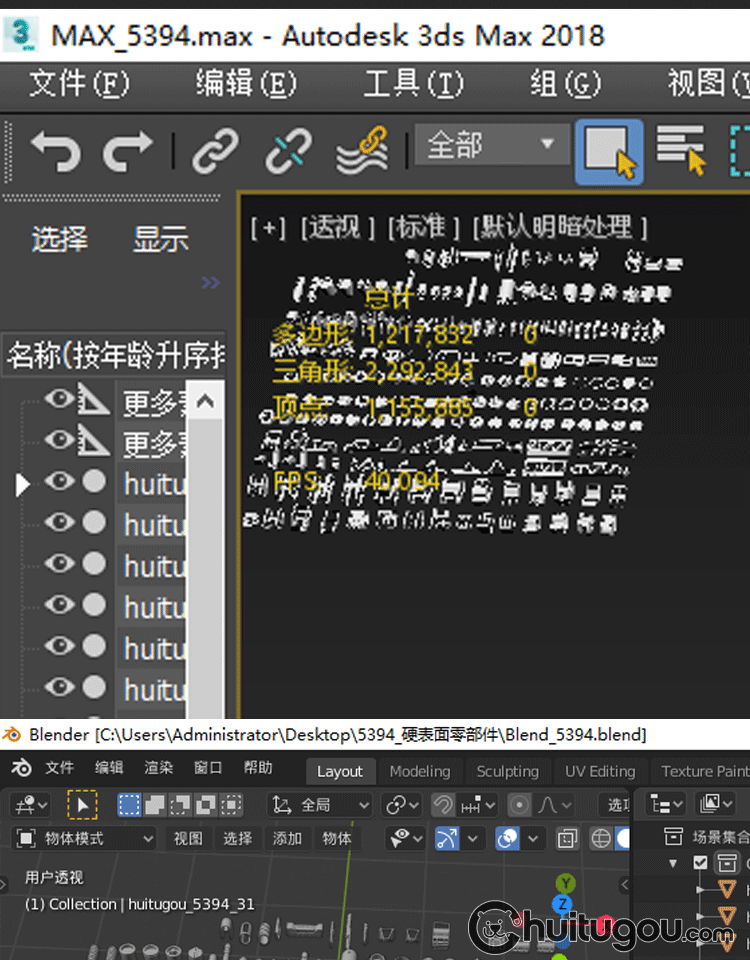Click the Redo arrow in 3ds Max
This screenshot has height=960, width=750.
point(127,151)
